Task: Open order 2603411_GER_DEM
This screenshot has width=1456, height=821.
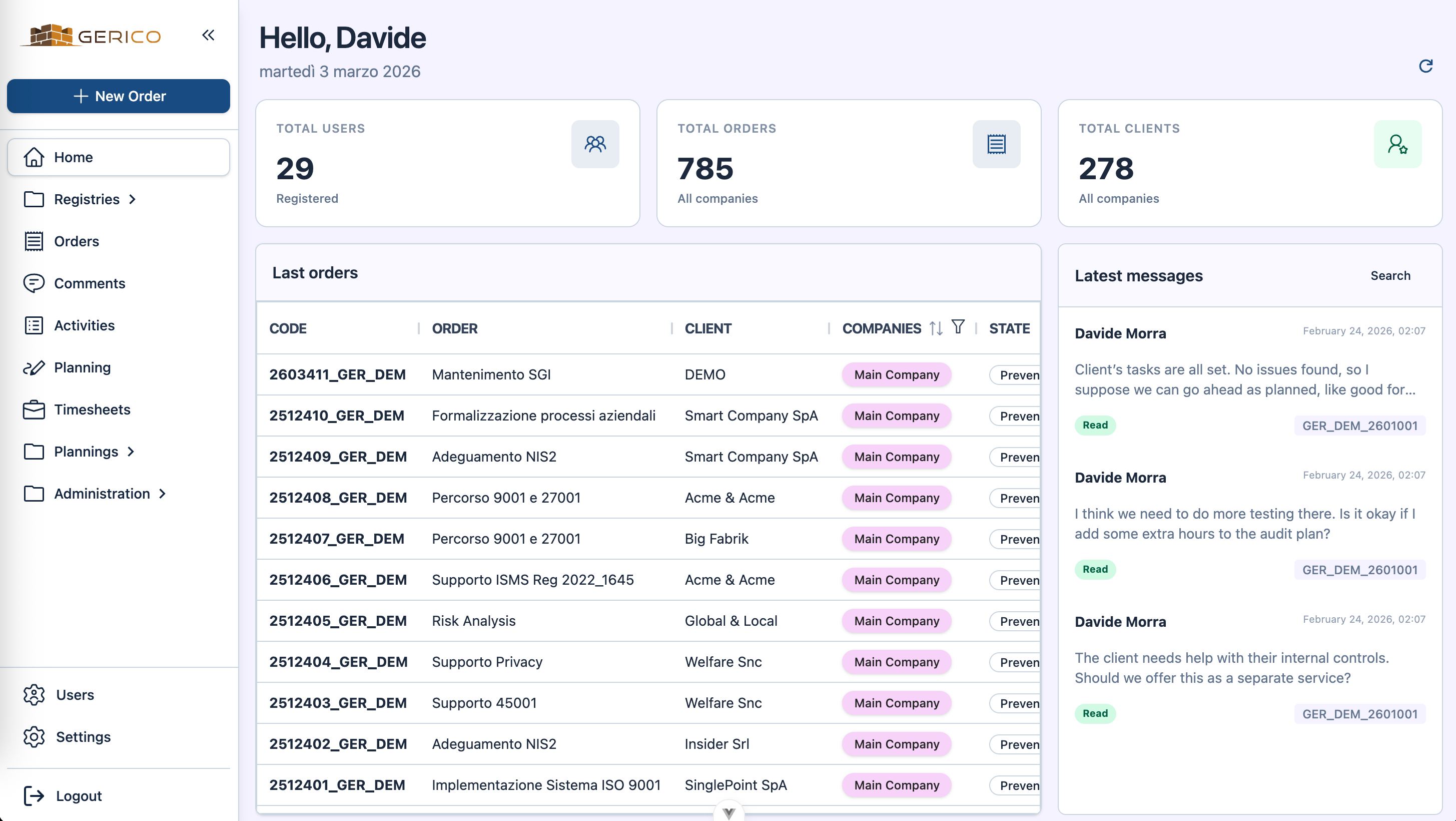Action: (x=337, y=375)
